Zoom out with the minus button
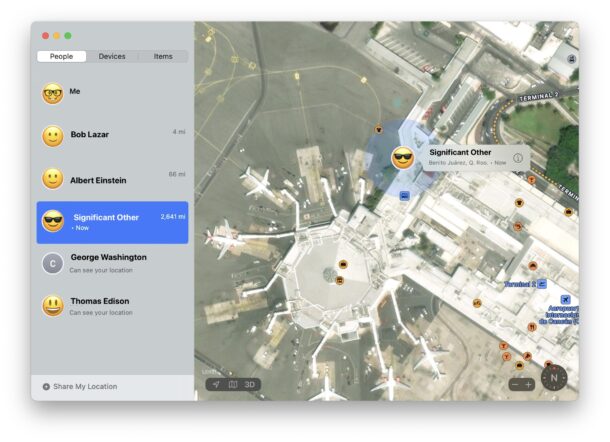610x442 pixels. (x=515, y=384)
